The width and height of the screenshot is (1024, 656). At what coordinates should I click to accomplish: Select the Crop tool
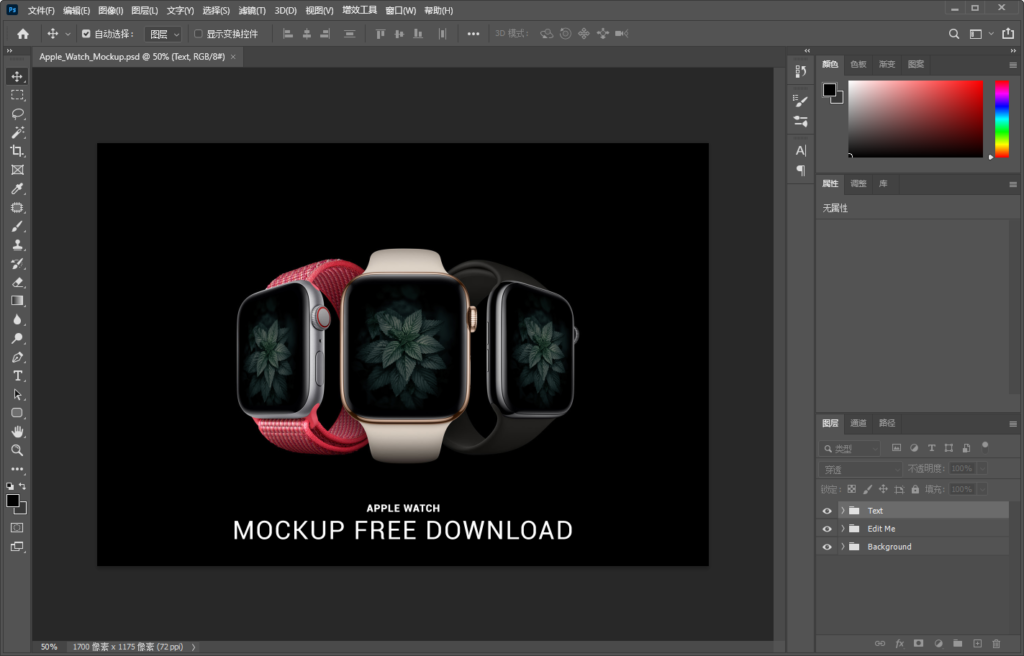point(17,151)
